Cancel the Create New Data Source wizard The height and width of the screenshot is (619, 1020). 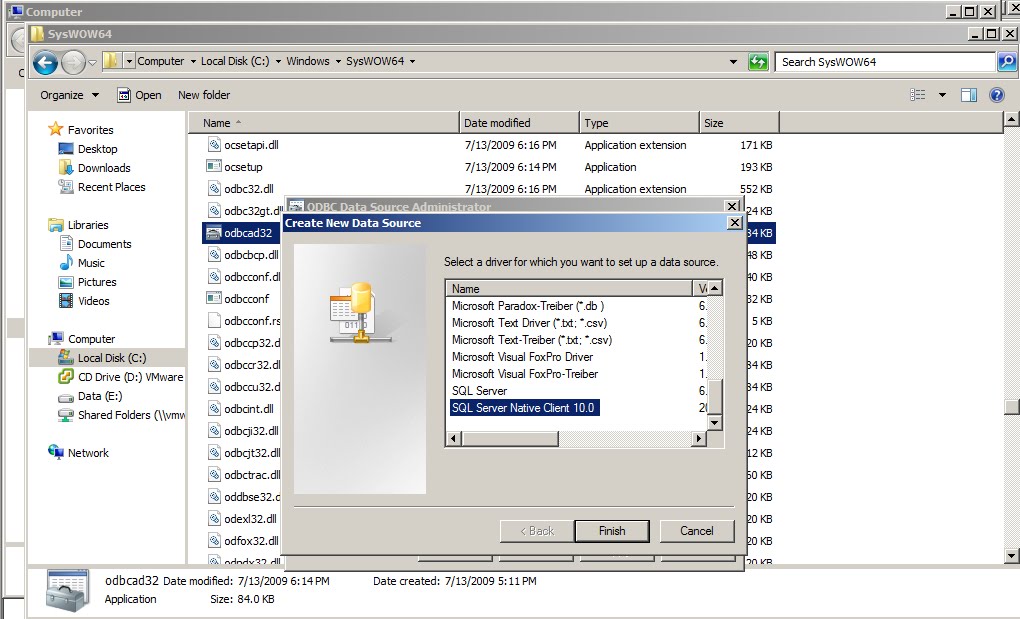pyautogui.click(x=696, y=530)
